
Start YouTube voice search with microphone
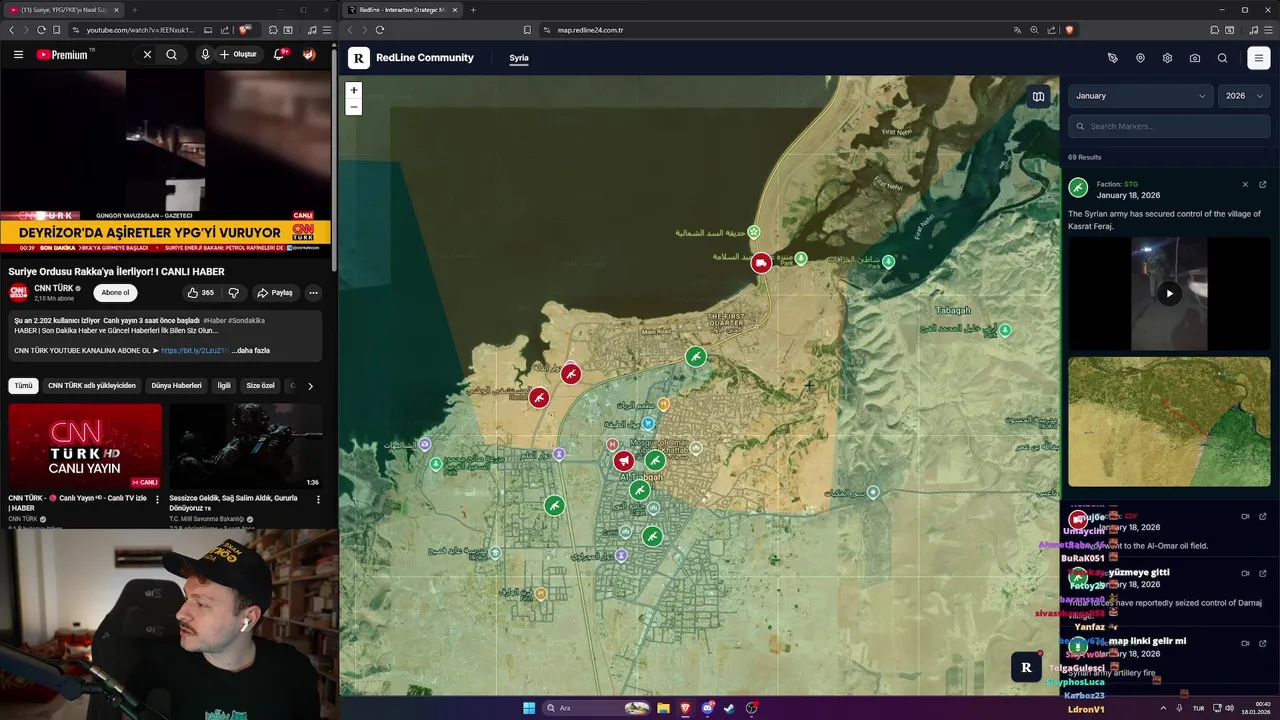tap(205, 54)
